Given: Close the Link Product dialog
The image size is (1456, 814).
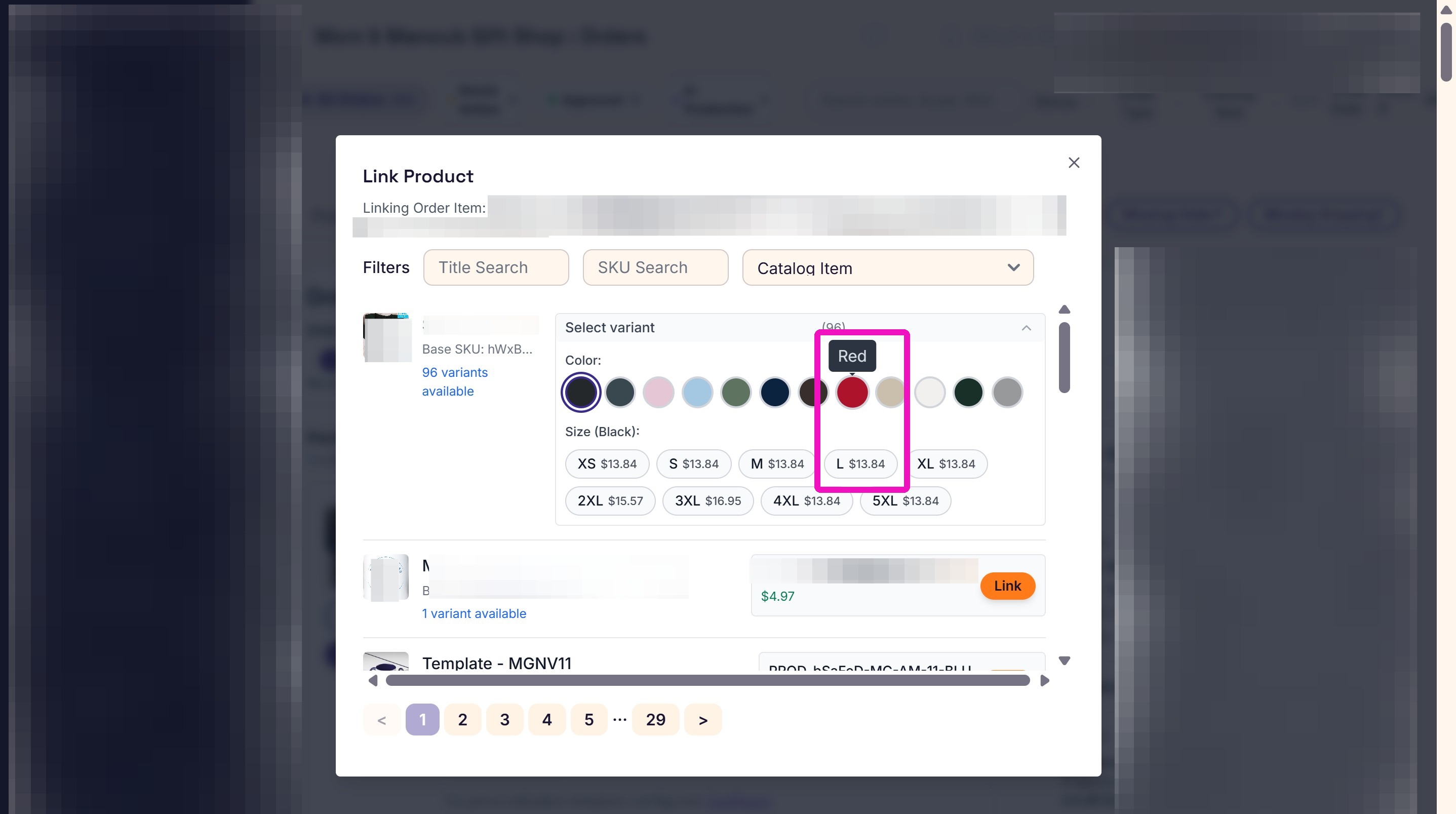Looking at the screenshot, I should pos(1074,163).
